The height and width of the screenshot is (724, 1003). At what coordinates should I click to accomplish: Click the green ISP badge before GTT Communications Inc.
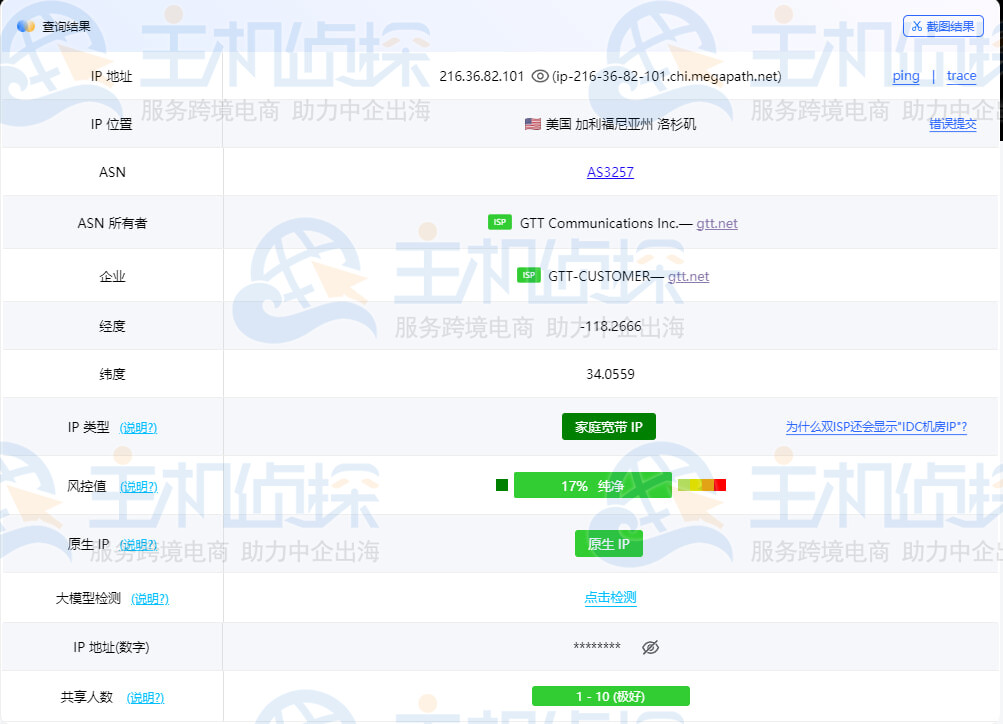pyautogui.click(x=499, y=222)
